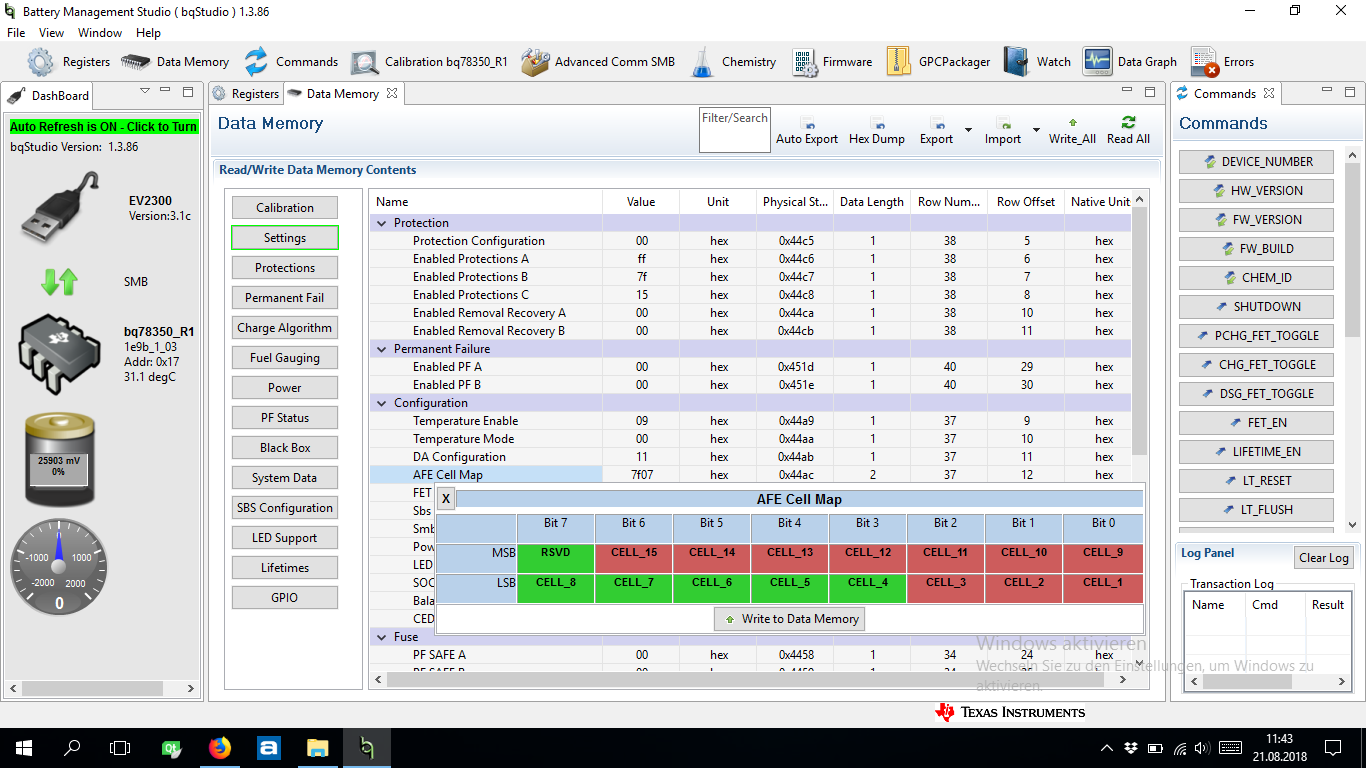Click the Hex Dump icon
The image size is (1366, 768).
point(876,124)
